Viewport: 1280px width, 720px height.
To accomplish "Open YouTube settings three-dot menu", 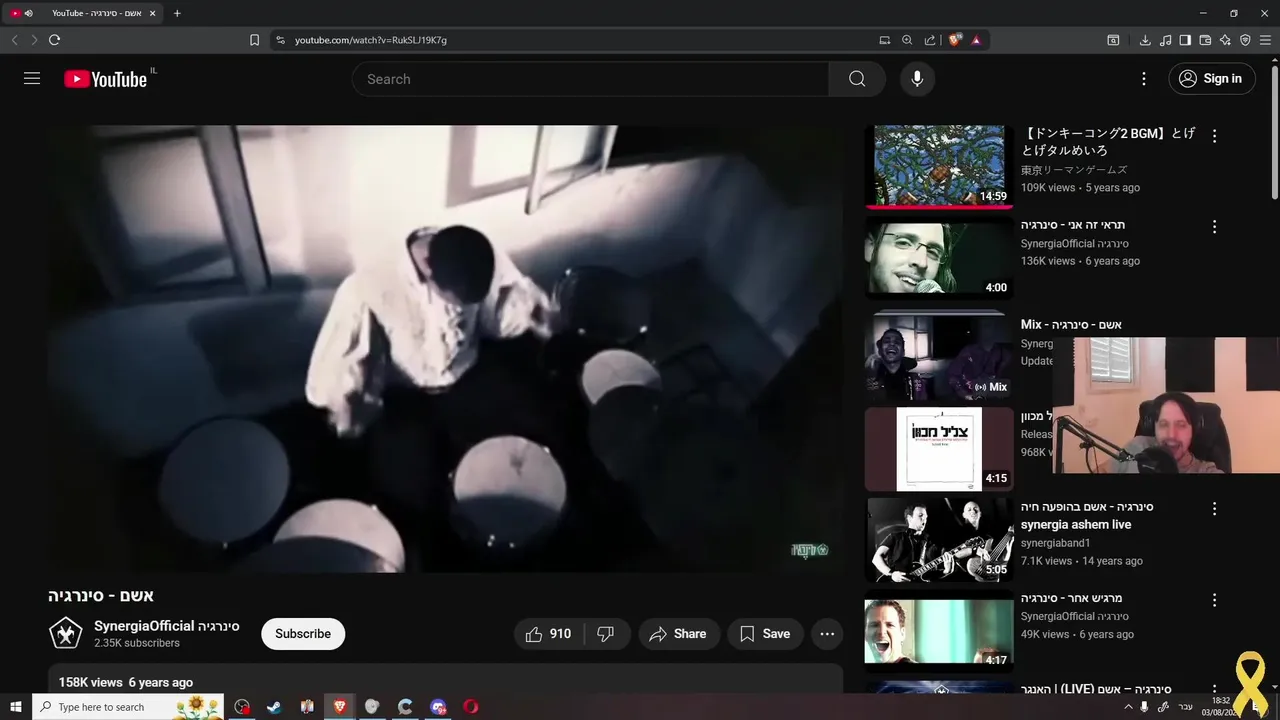I will point(1144,79).
